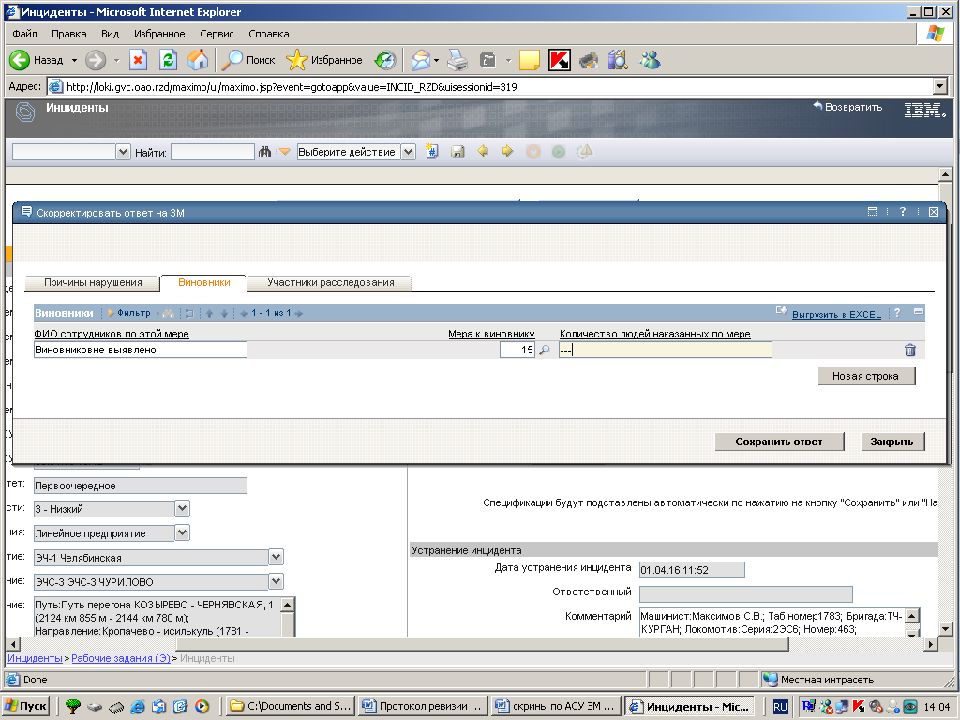This screenshot has height=720, width=960.
Task: Go to next record yellow arrow
Action: click(x=508, y=151)
